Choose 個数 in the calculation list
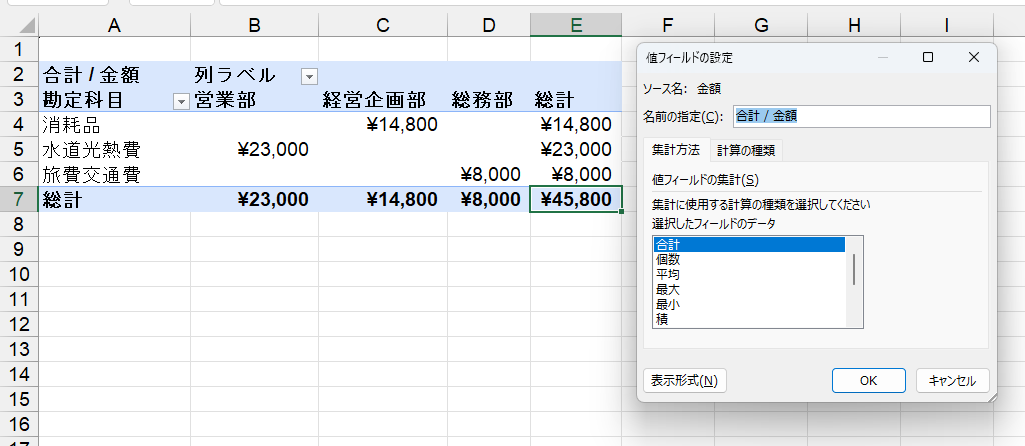Screen dimensions: 1025x446 tap(668, 259)
